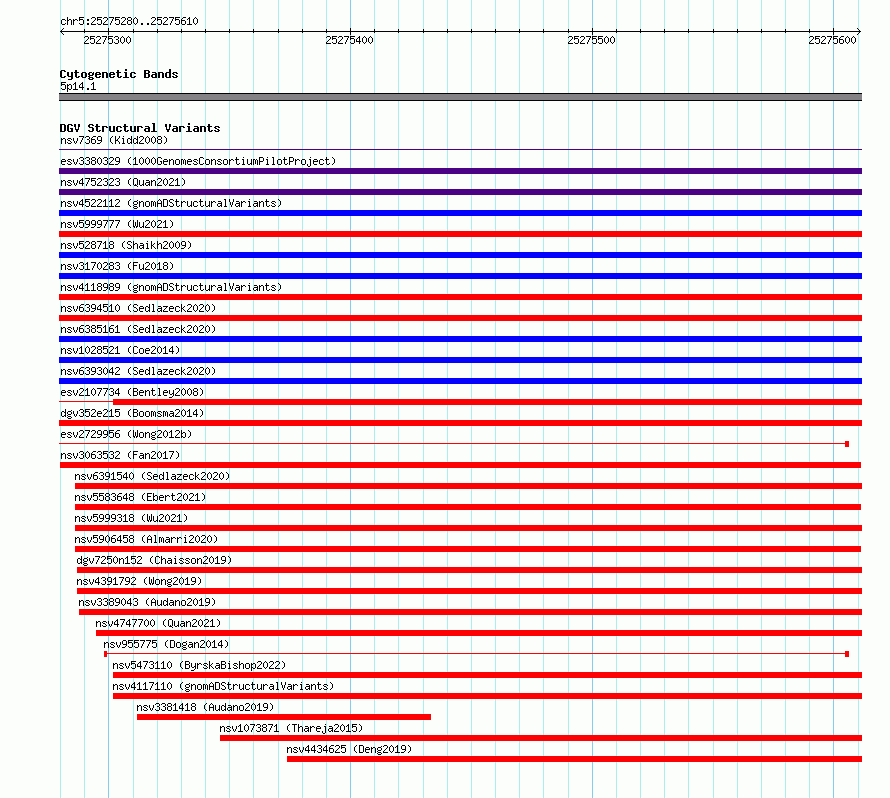The image size is (890, 798).
Task: Click the blue bar of nsv4522112
Action: [x=460, y=213]
